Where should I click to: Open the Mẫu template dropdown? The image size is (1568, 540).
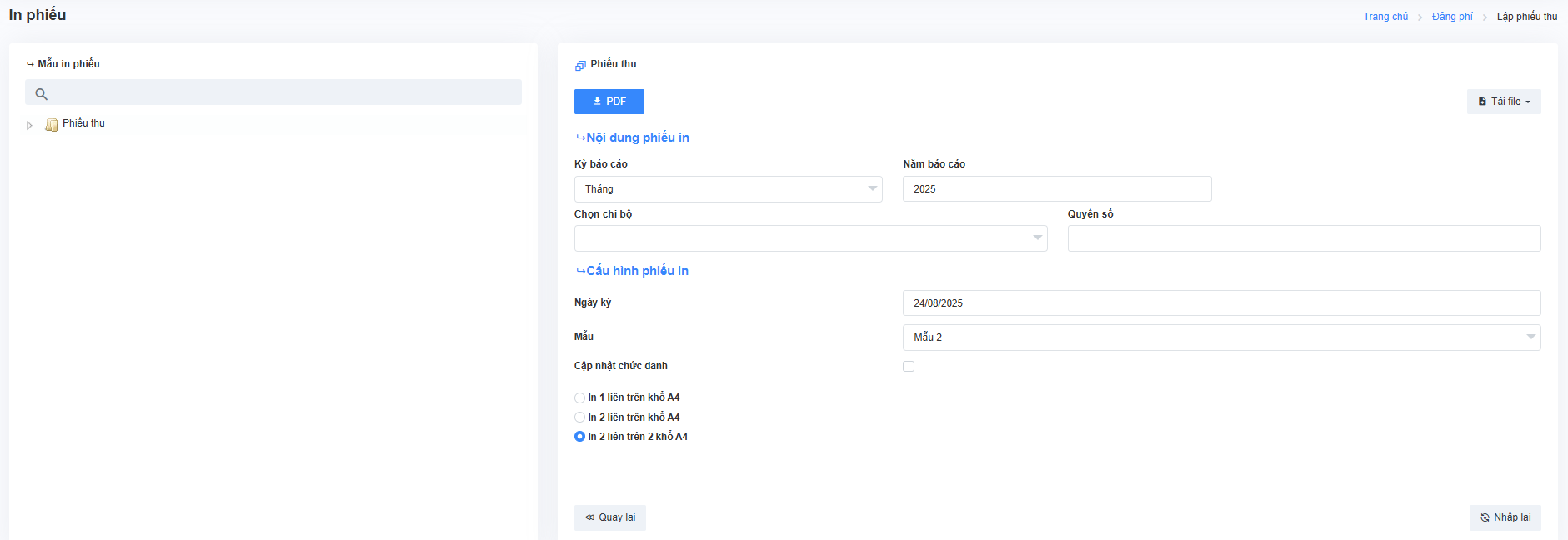pos(1220,337)
